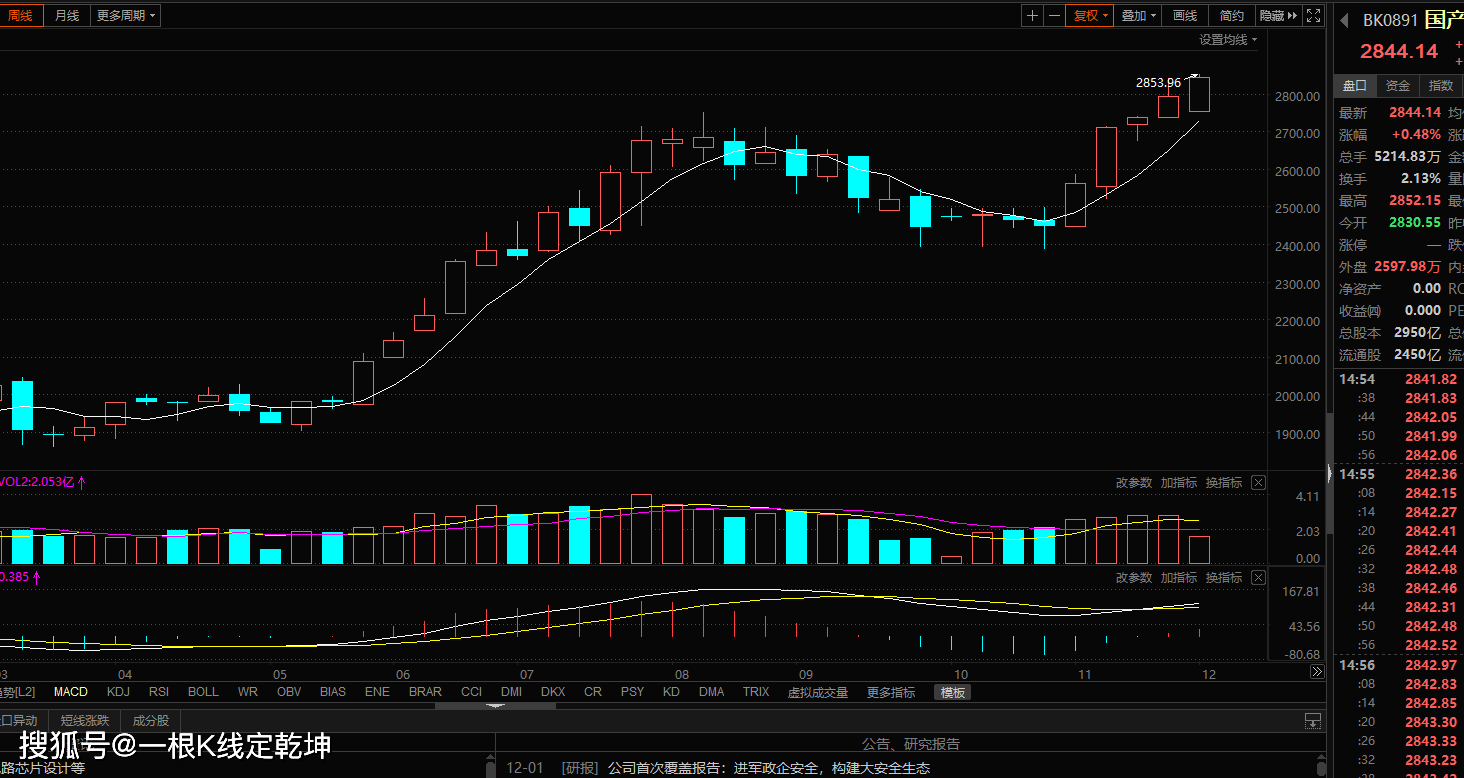The image size is (1464, 778).
Task: Close the volume indicator panel with X icon
Action: (x=1258, y=483)
